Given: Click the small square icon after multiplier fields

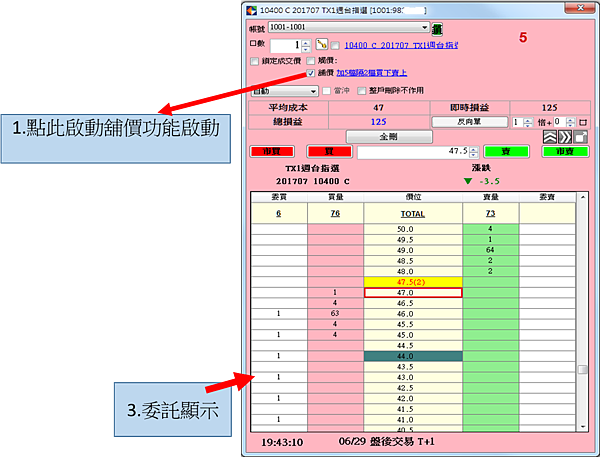Looking at the screenshot, I should 583,122.
